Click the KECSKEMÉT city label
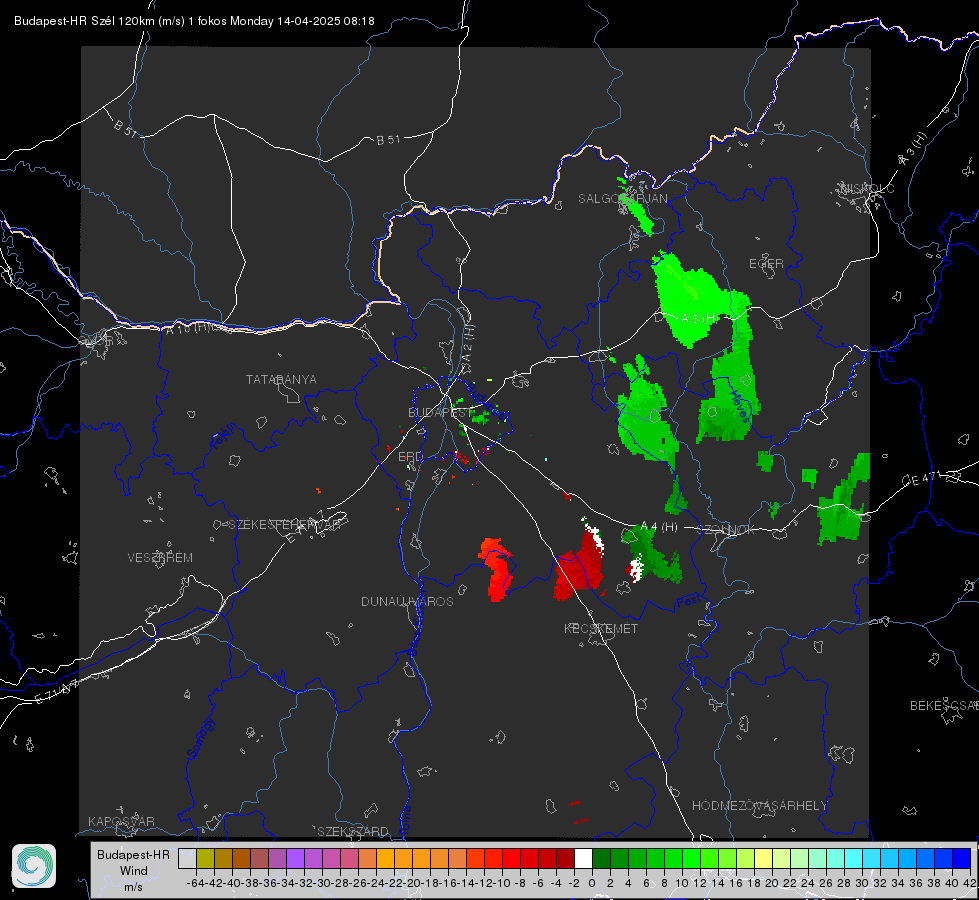 tap(601, 628)
